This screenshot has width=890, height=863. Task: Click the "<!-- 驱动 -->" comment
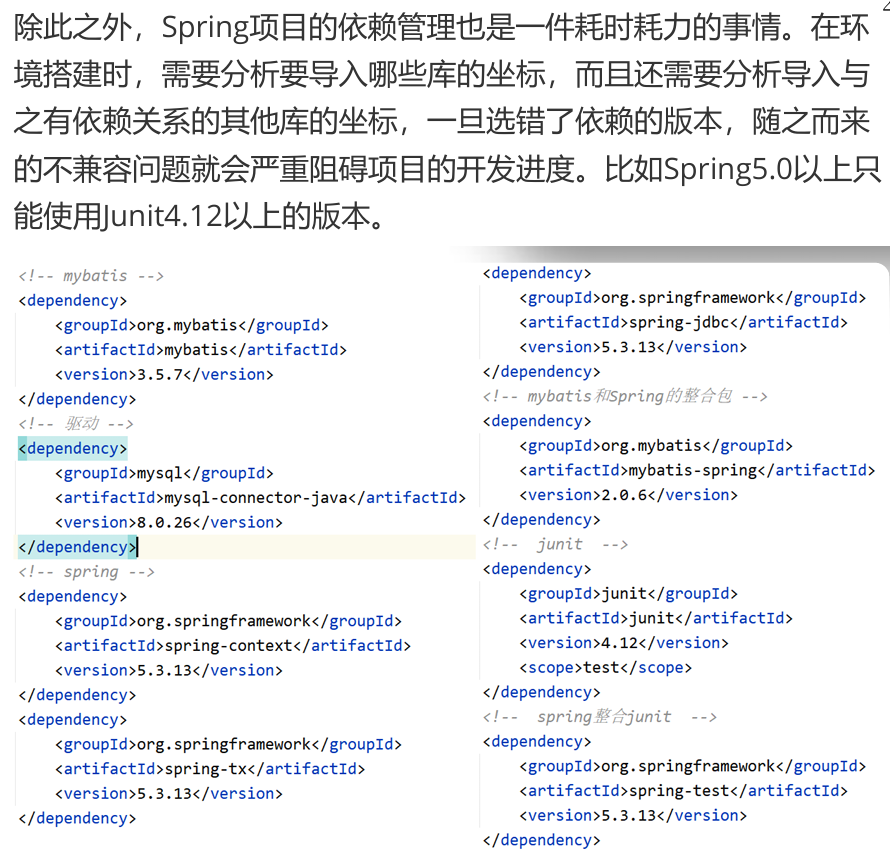coord(75,424)
